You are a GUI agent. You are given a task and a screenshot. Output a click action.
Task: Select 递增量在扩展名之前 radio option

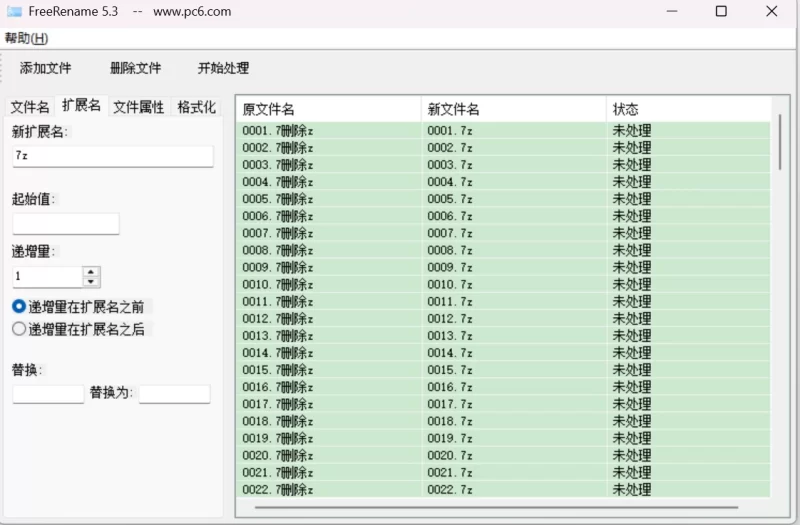(19, 306)
